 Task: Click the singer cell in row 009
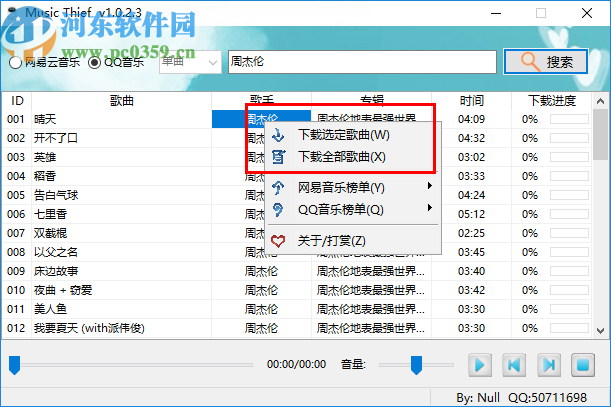(x=261, y=271)
